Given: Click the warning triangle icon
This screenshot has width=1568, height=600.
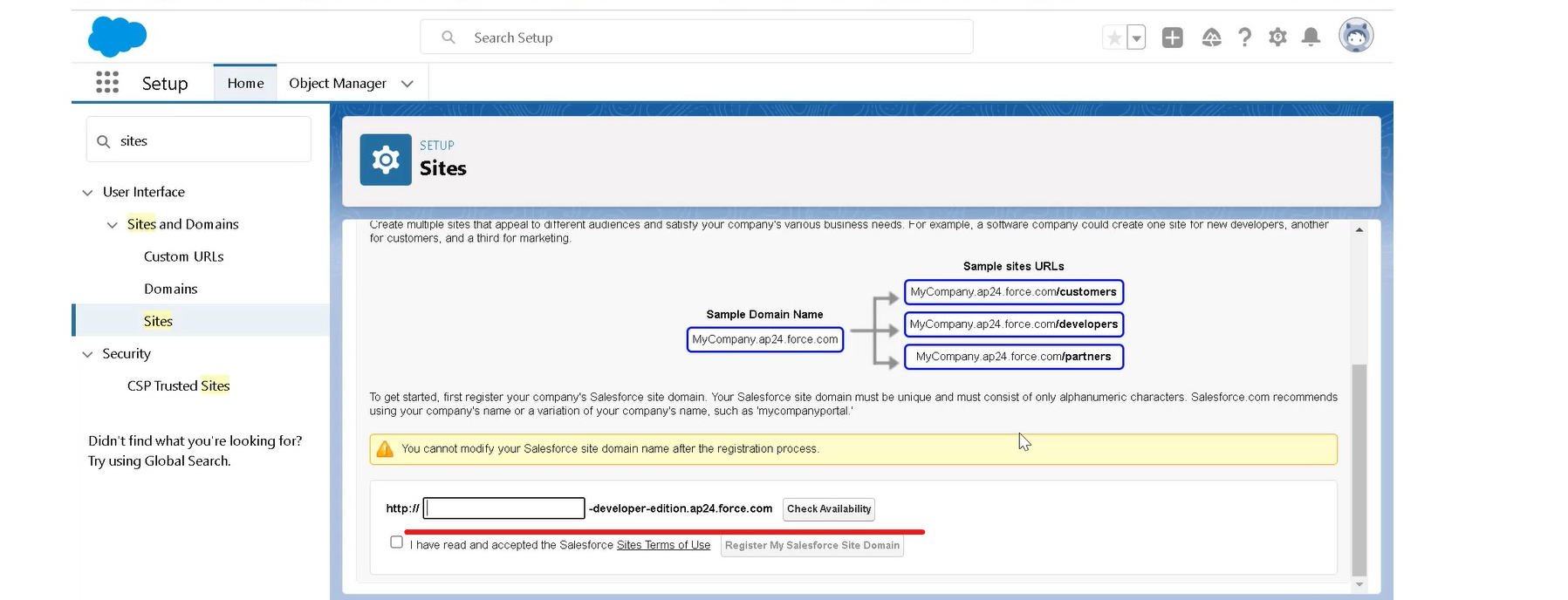Looking at the screenshot, I should (385, 449).
